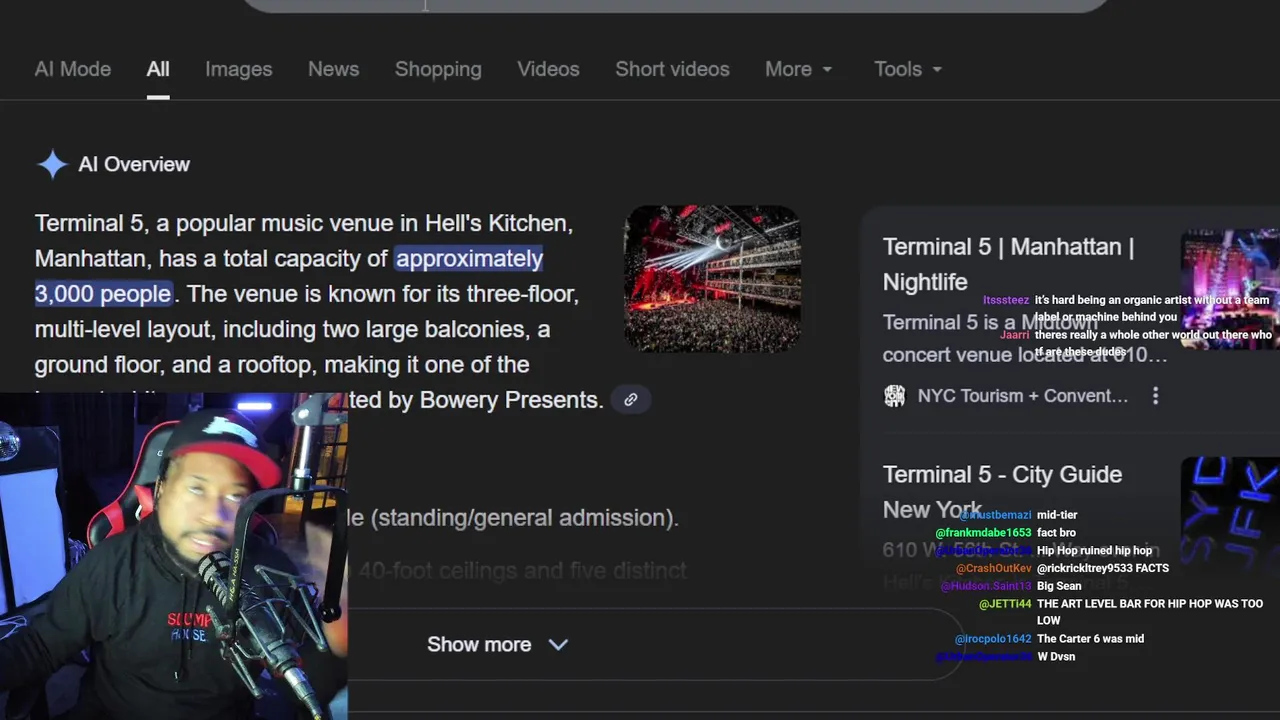The width and height of the screenshot is (1280, 720).
Task: Click chat message 'The Carter 6 was mid'
Action: (1090, 639)
